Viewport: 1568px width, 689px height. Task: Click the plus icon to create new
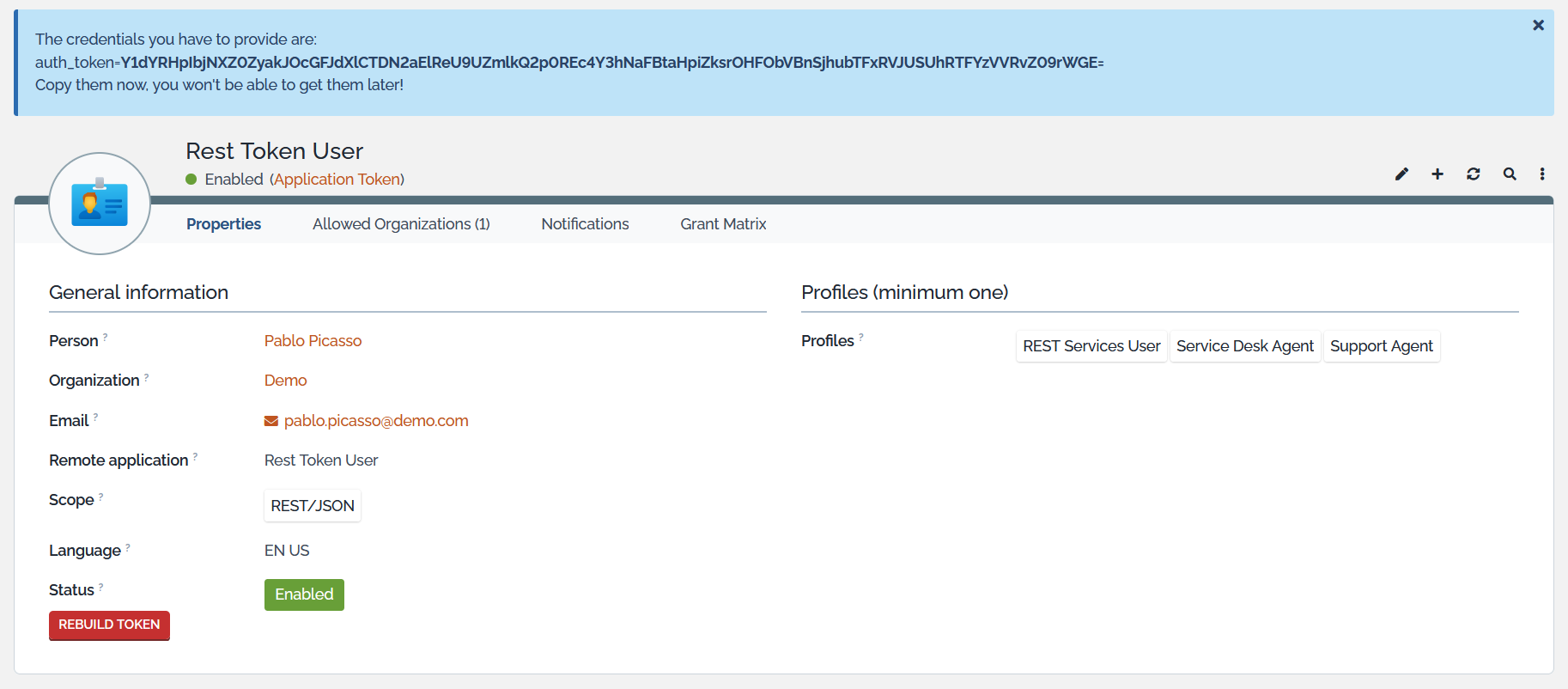click(1437, 174)
